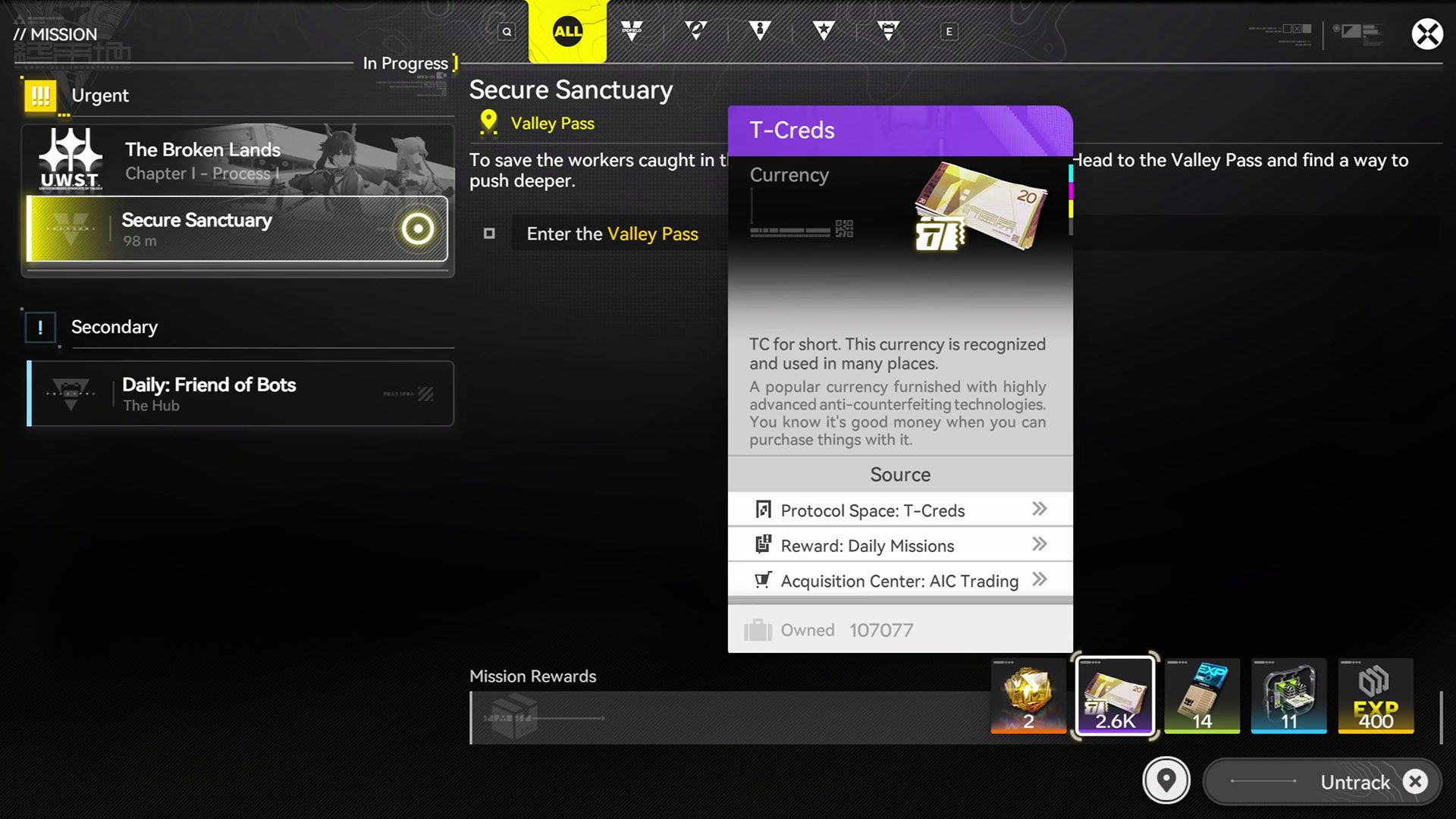Click the owned bag icon in tooltip

(758, 630)
